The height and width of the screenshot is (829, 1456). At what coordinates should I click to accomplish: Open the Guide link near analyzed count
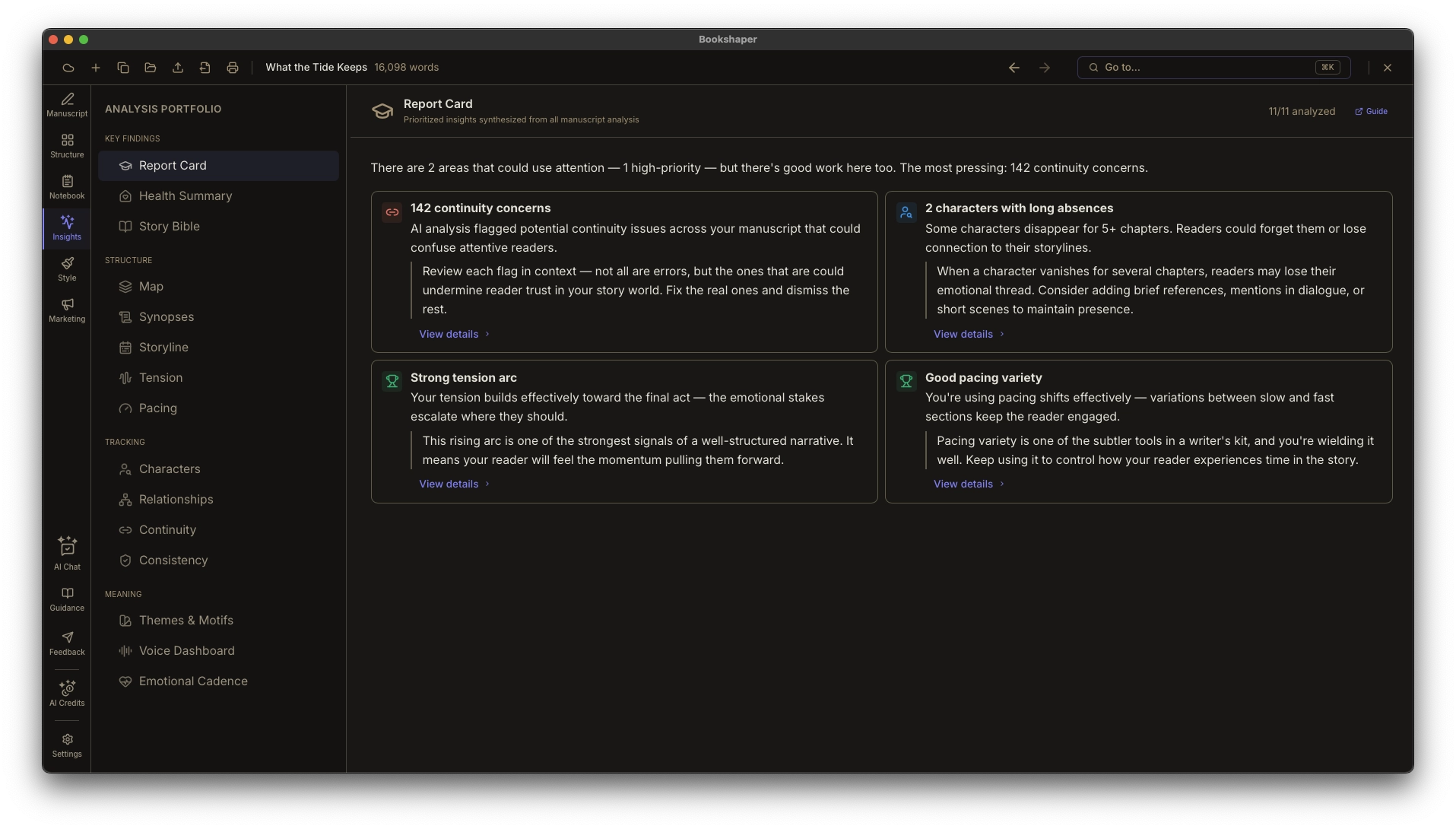pyautogui.click(x=1372, y=112)
